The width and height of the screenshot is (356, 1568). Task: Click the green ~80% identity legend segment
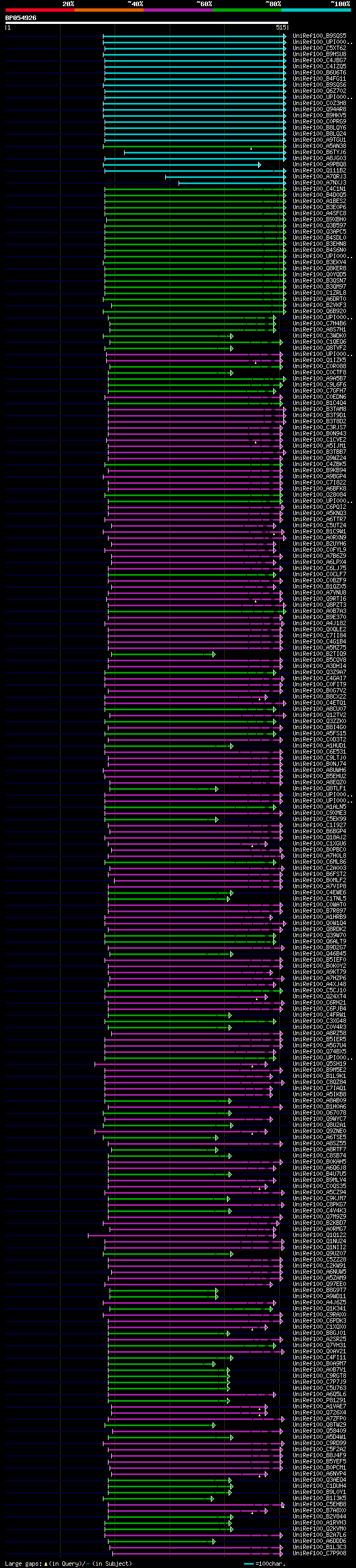tap(247, 10)
